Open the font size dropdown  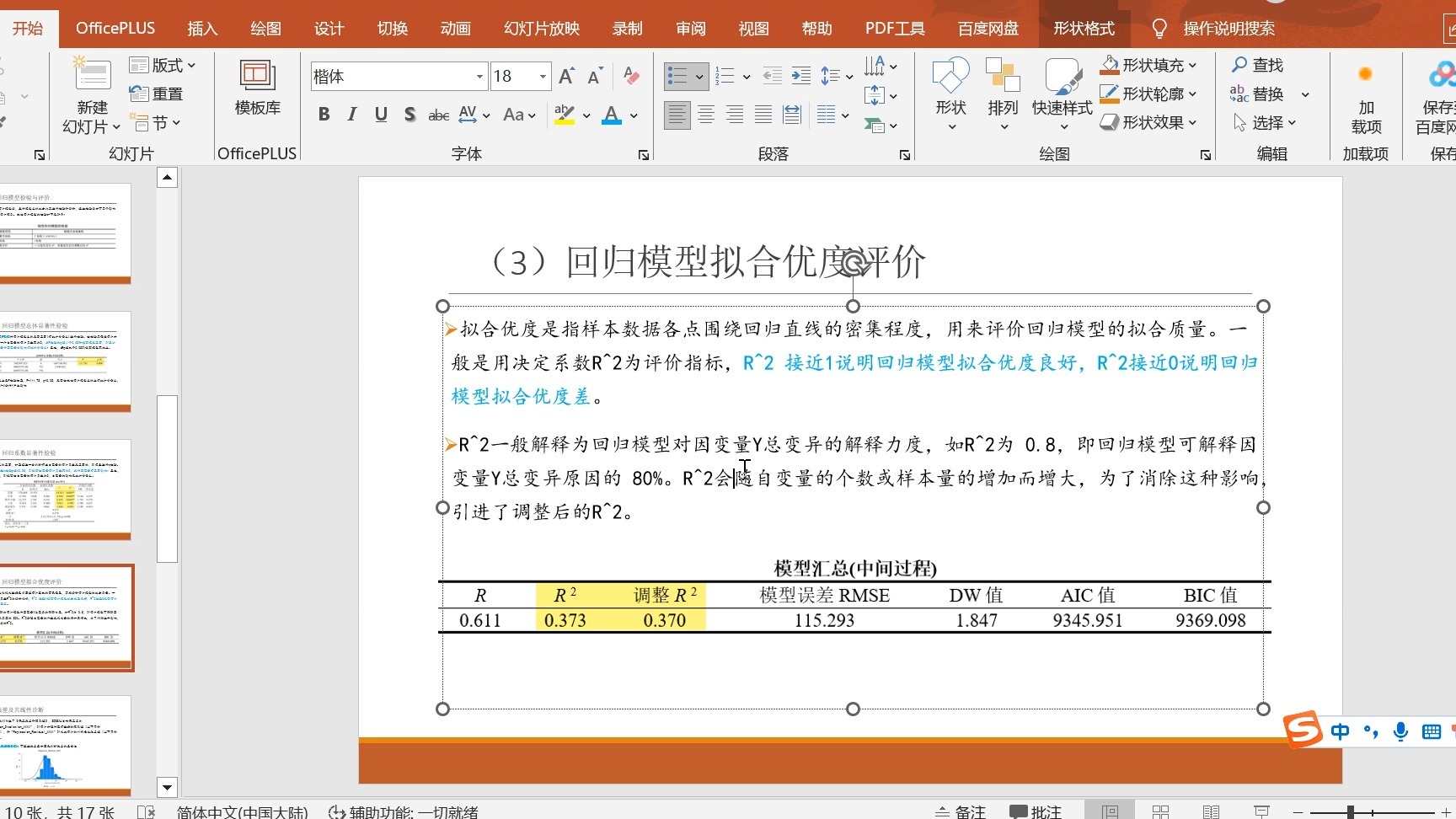point(543,77)
